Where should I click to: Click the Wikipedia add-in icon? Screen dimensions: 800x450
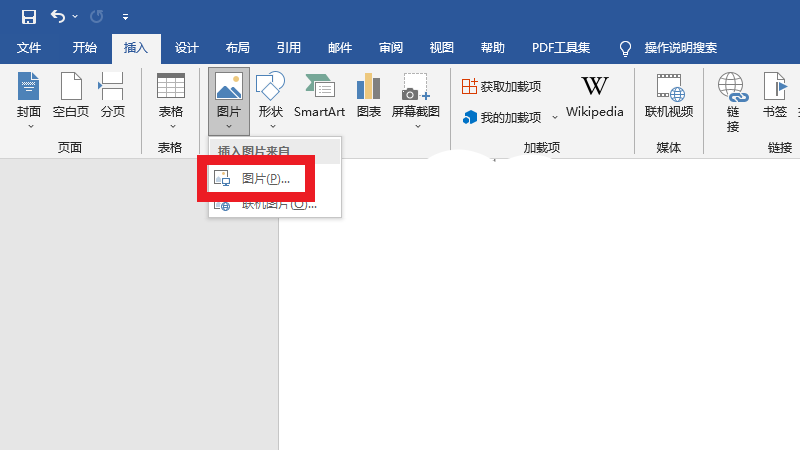[594, 98]
